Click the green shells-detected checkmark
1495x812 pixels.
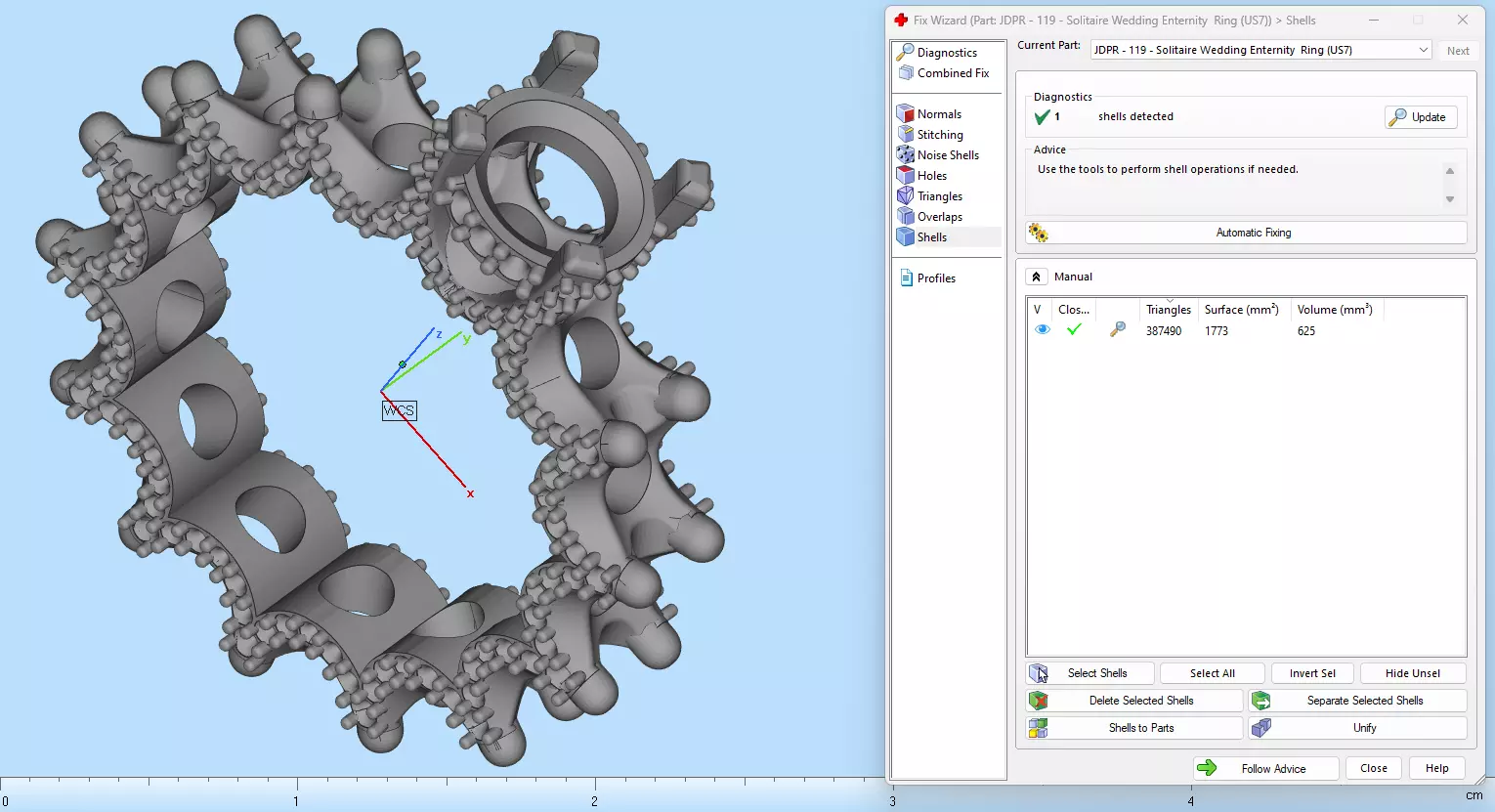click(x=1042, y=117)
